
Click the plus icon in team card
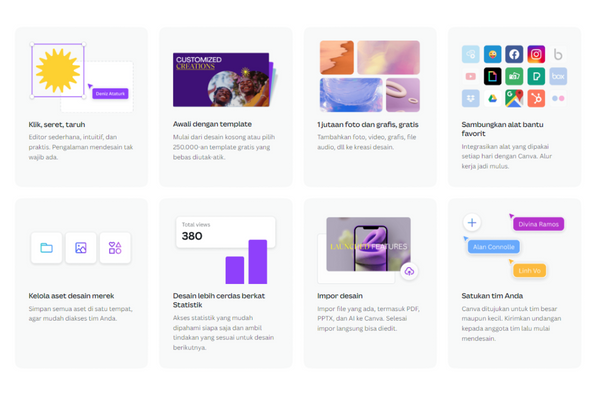pos(472,223)
